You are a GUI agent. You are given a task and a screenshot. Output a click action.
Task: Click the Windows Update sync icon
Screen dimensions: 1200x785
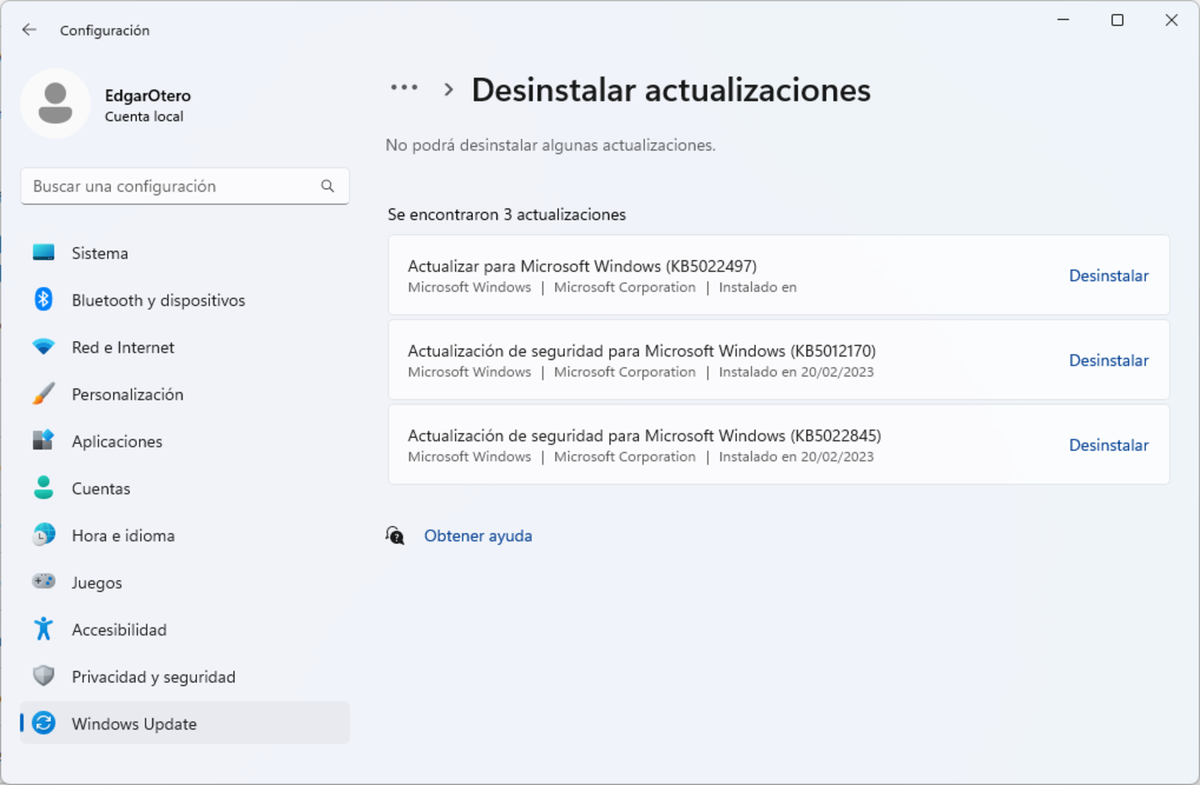43,723
